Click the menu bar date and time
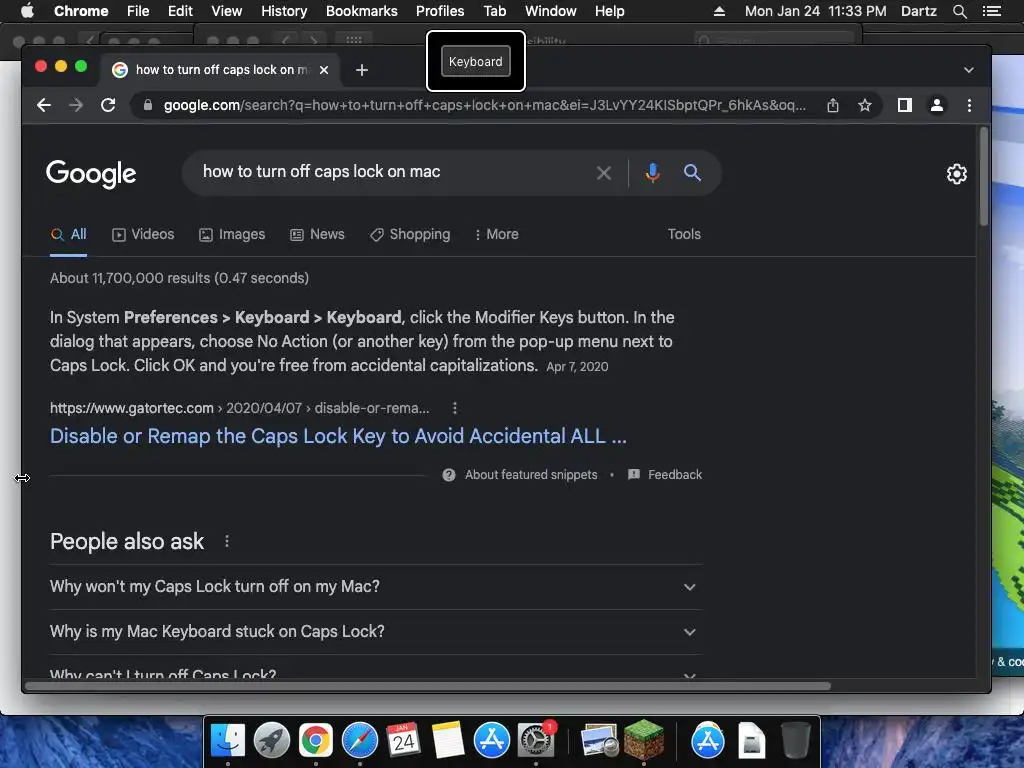The width and height of the screenshot is (1024, 768). click(816, 11)
